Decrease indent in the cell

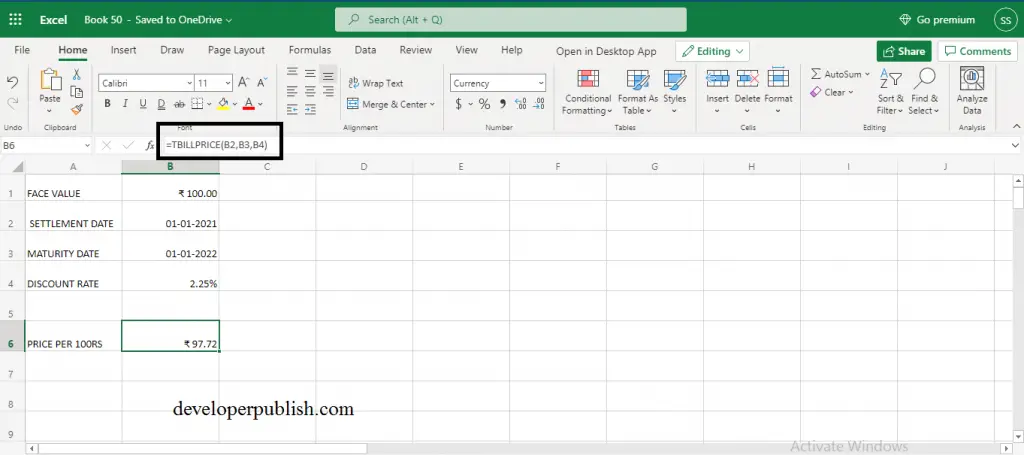point(292,109)
